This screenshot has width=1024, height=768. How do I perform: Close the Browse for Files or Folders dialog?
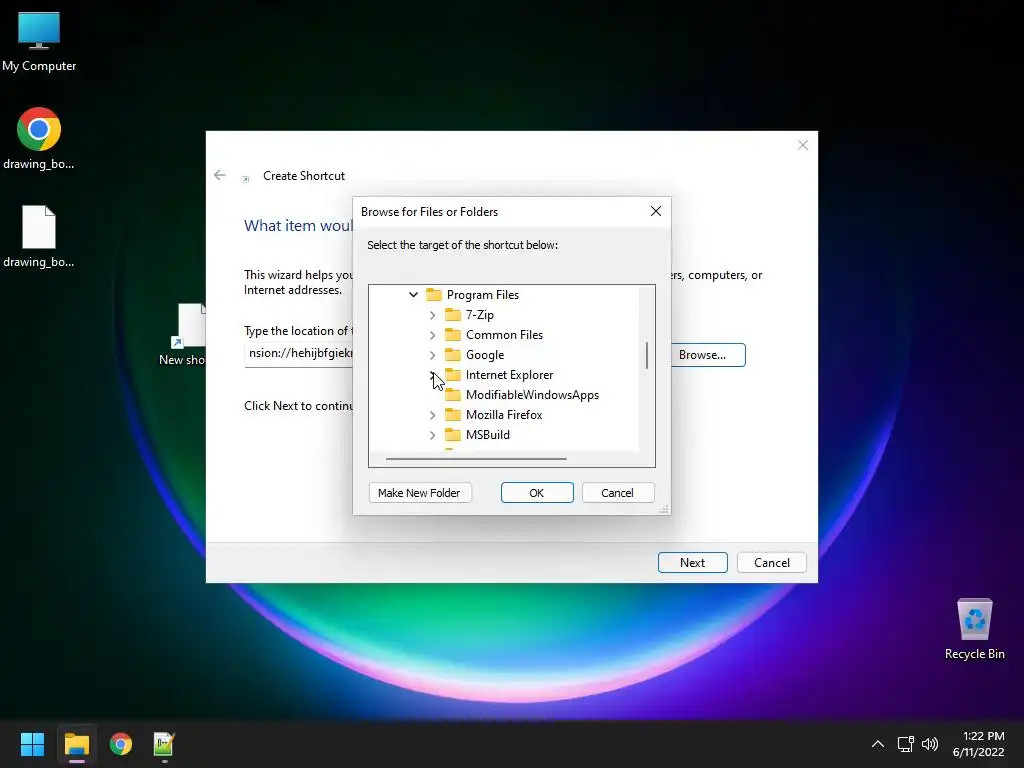tap(656, 211)
